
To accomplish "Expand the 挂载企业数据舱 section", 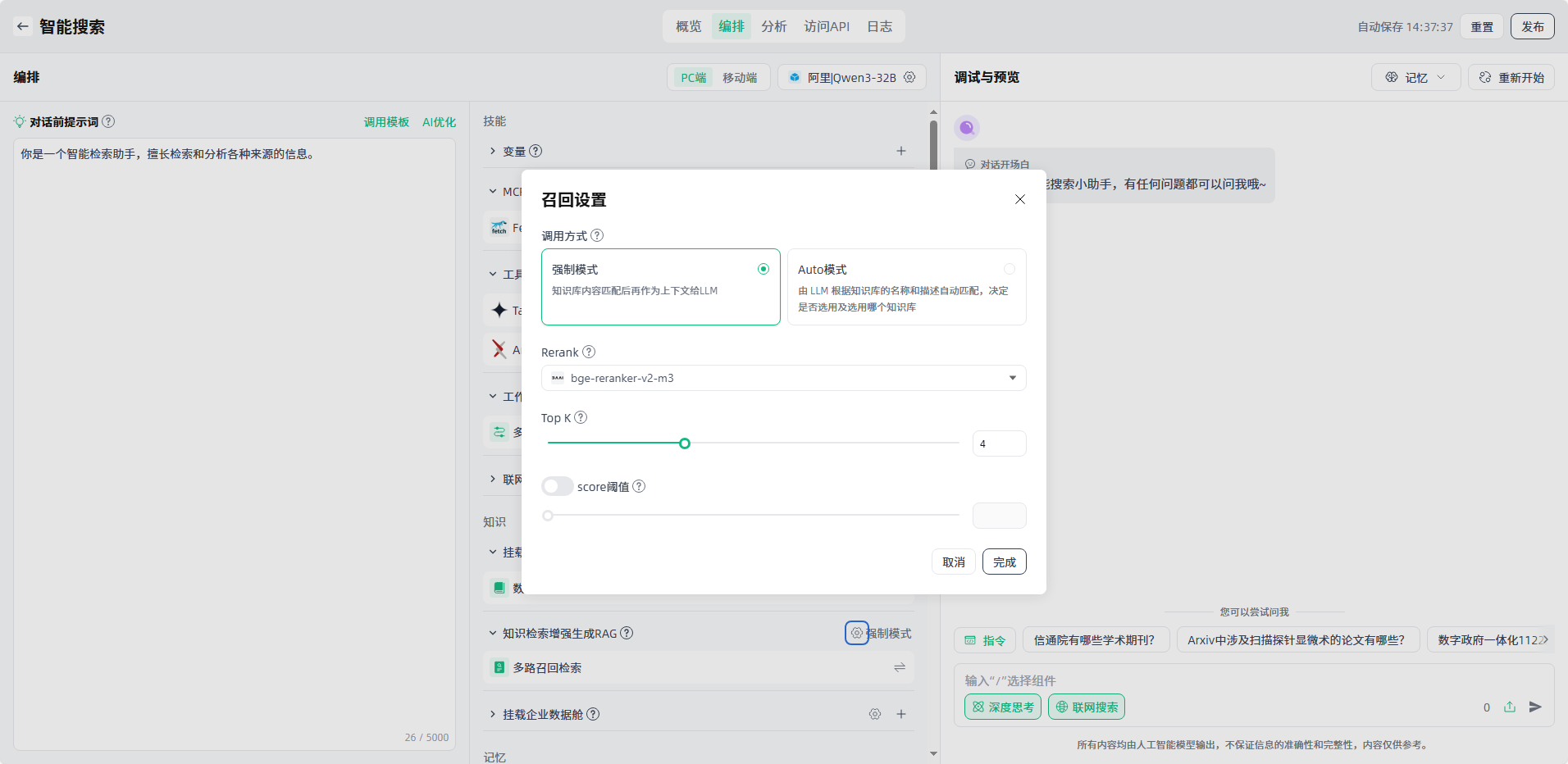I will pyautogui.click(x=493, y=714).
